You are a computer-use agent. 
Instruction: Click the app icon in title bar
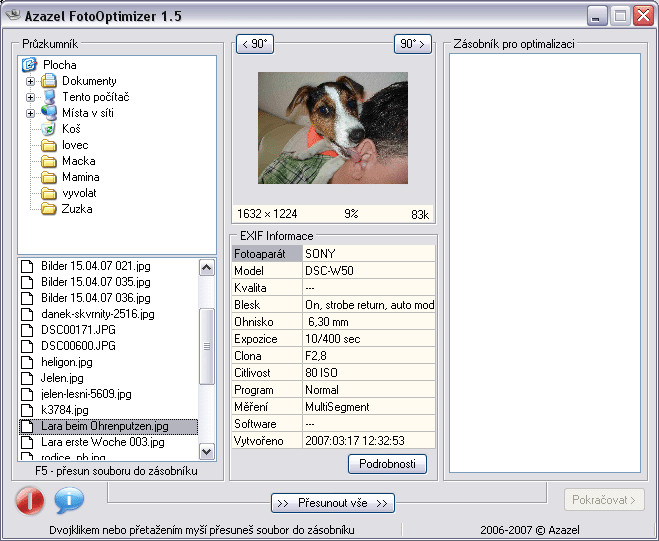pos(13,16)
